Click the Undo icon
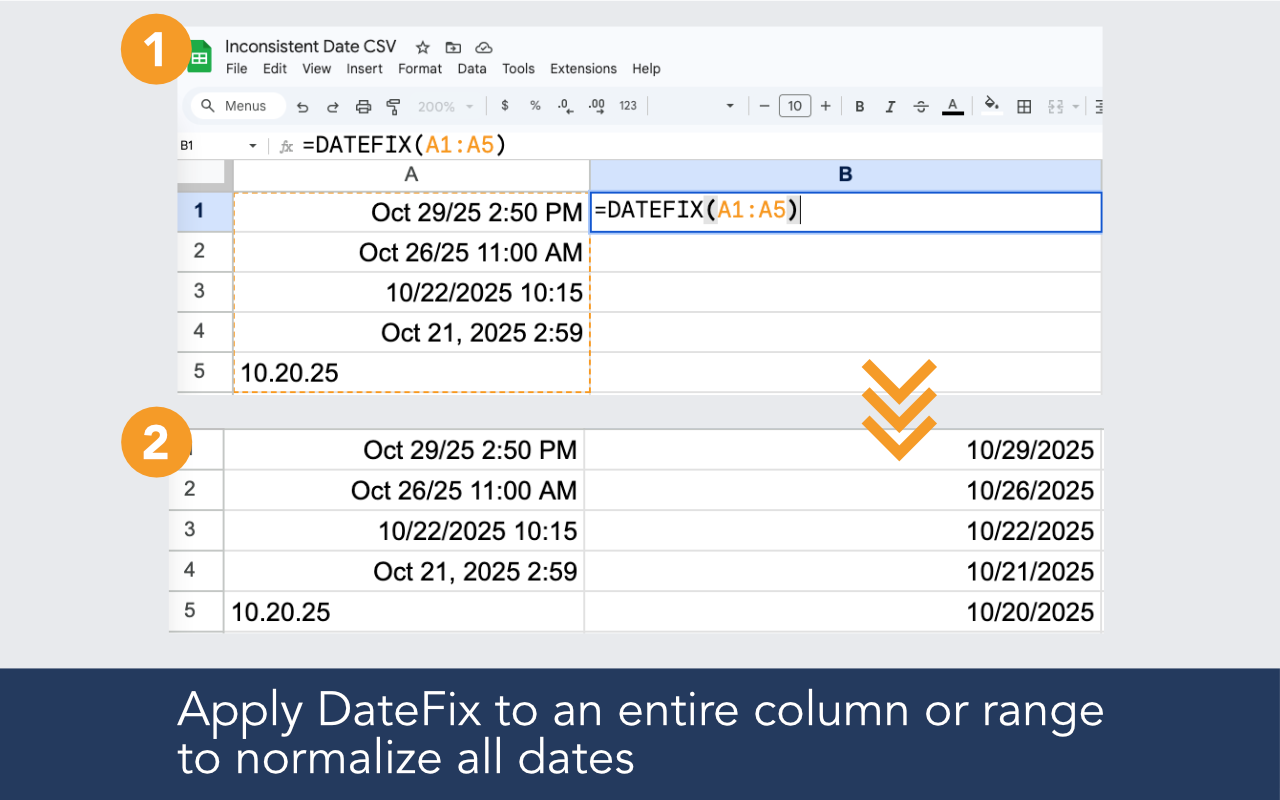The height and width of the screenshot is (800, 1280). pyautogui.click(x=303, y=105)
